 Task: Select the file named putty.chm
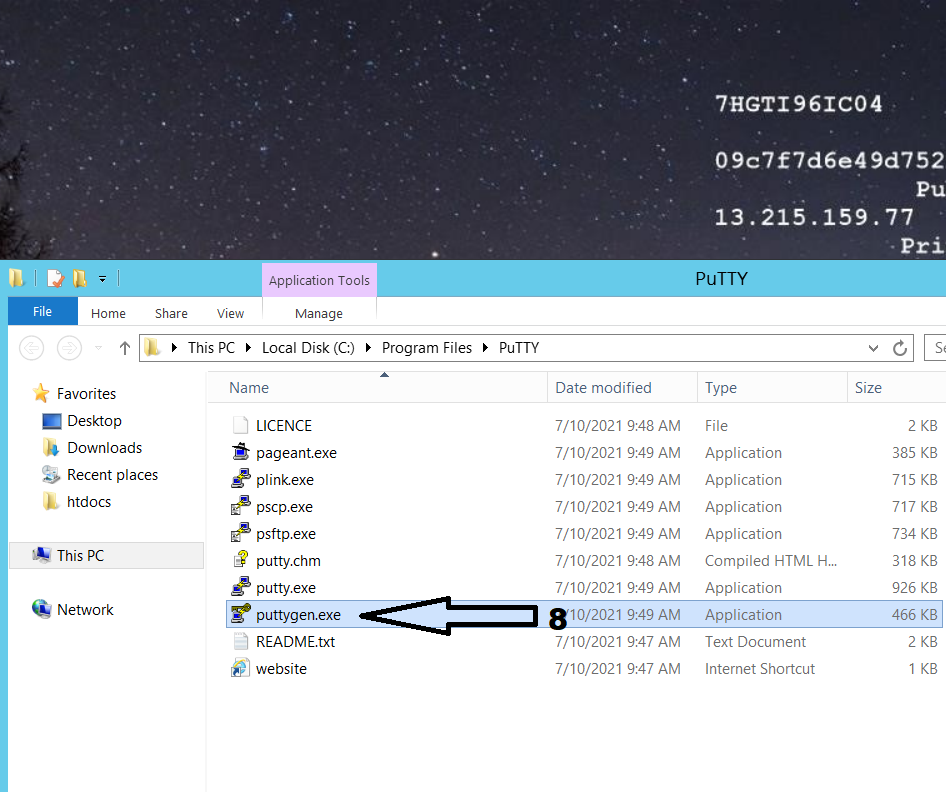288,561
